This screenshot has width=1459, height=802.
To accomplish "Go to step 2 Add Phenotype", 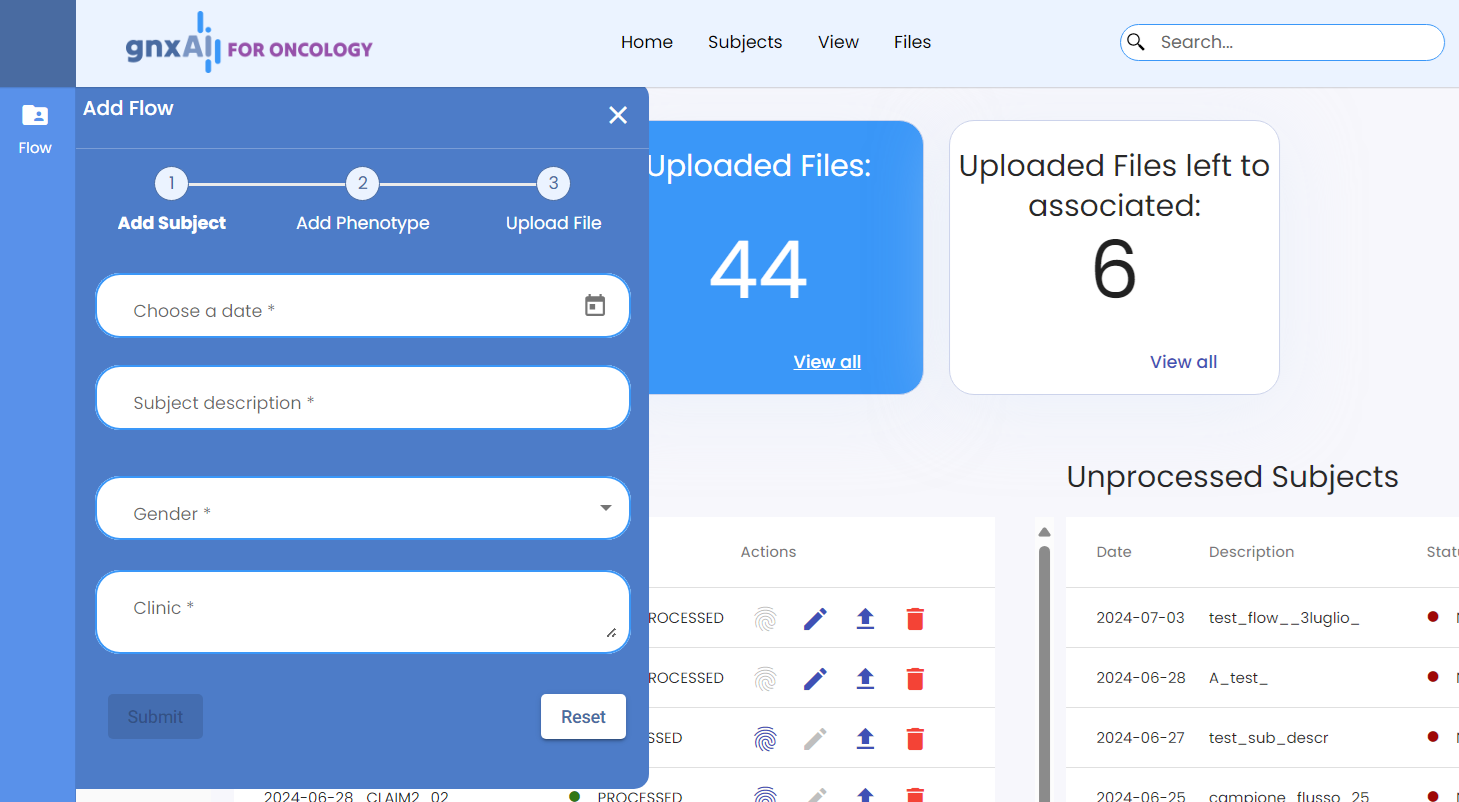I will pyautogui.click(x=362, y=184).
